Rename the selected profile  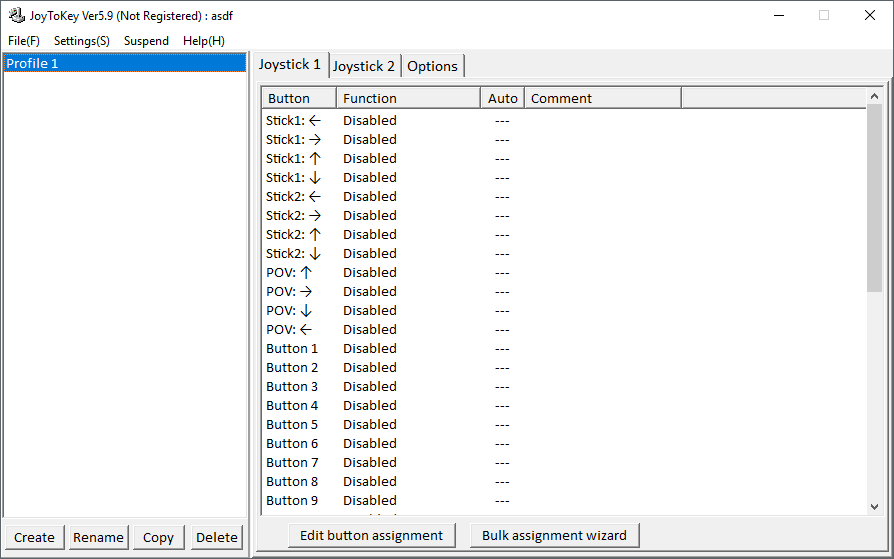tap(98, 537)
